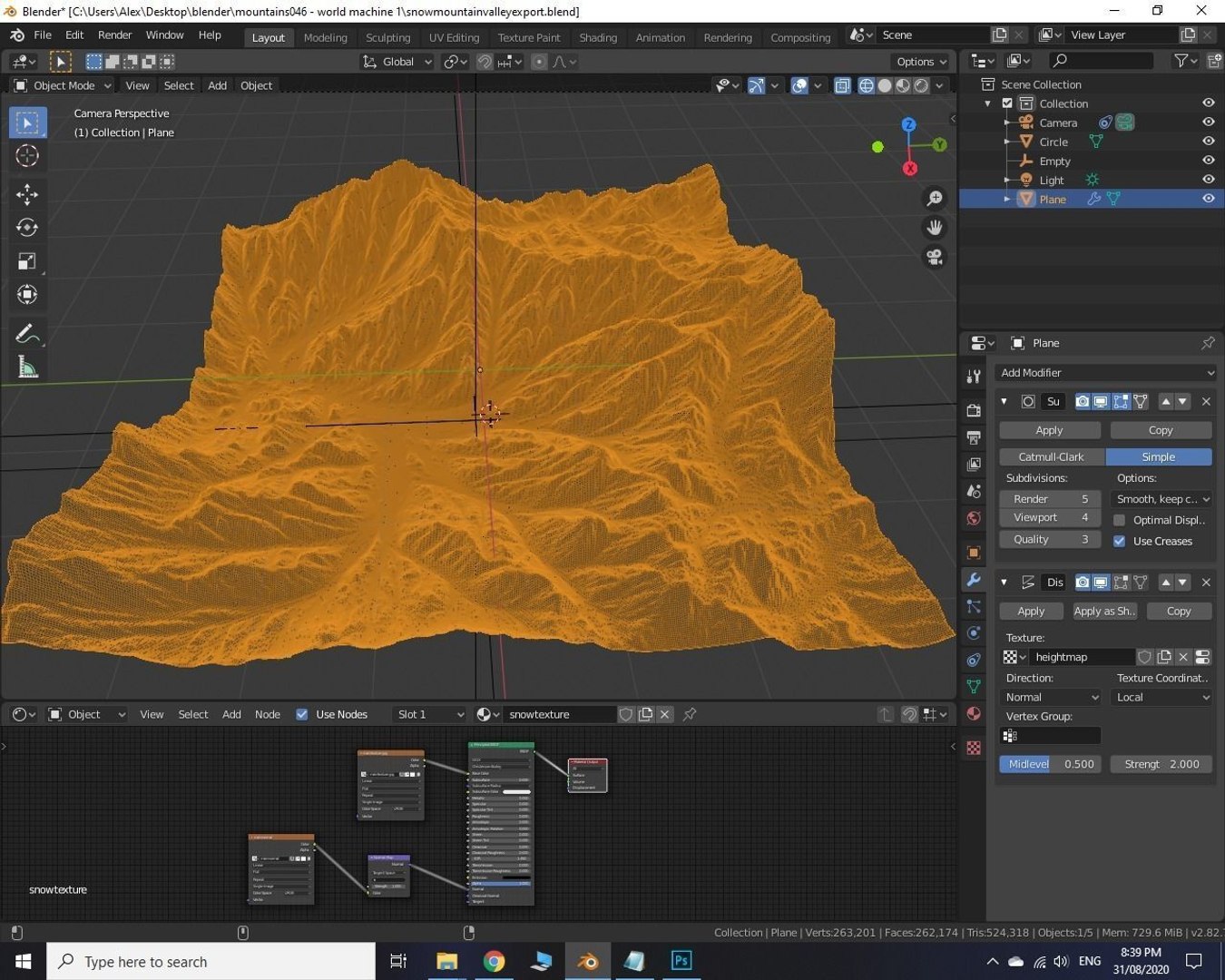Collapse the Subdivision modifier panel
The height and width of the screenshot is (980, 1225).
click(x=1004, y=401)
